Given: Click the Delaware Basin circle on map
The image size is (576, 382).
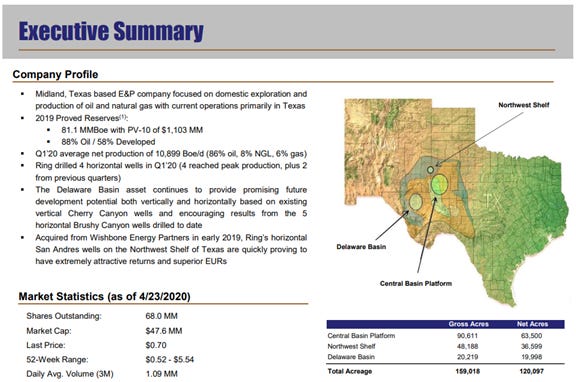Looking at the screenshot, I should [415, 202].
